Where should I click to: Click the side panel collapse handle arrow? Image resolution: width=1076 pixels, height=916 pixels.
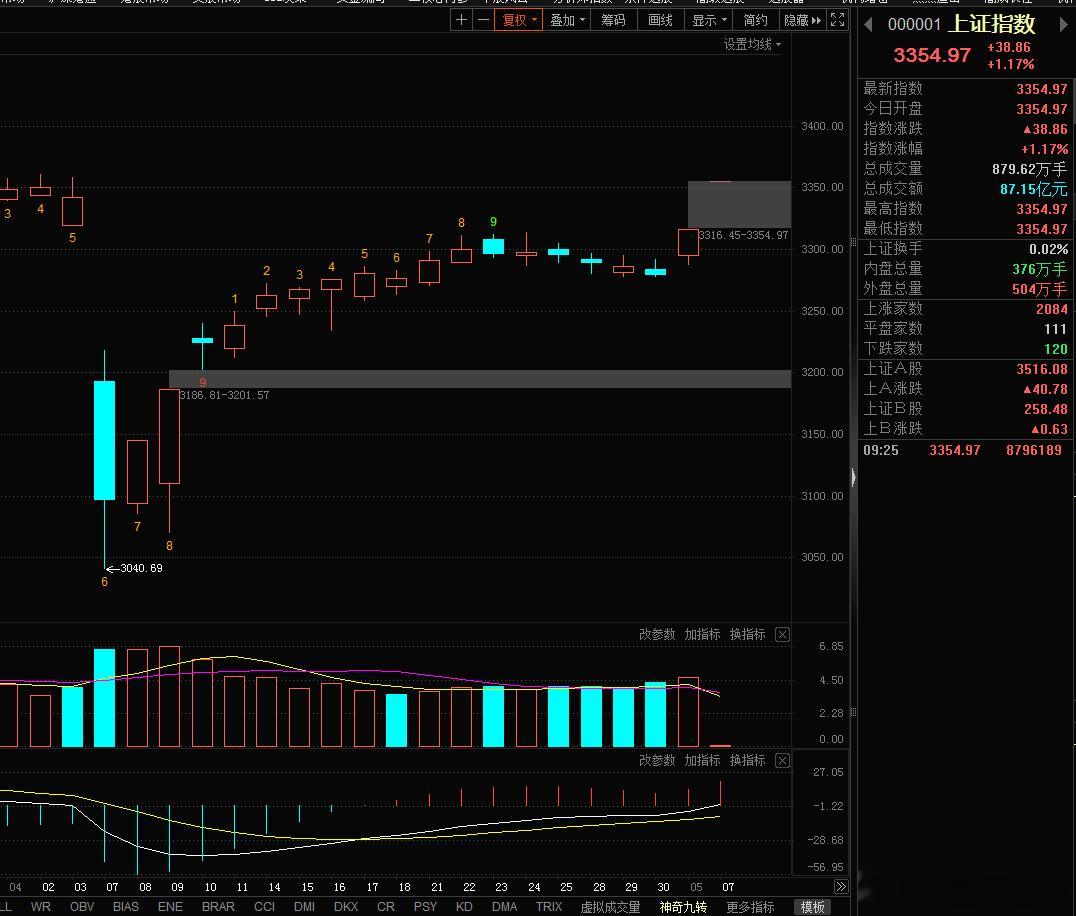tap(853, 477)
